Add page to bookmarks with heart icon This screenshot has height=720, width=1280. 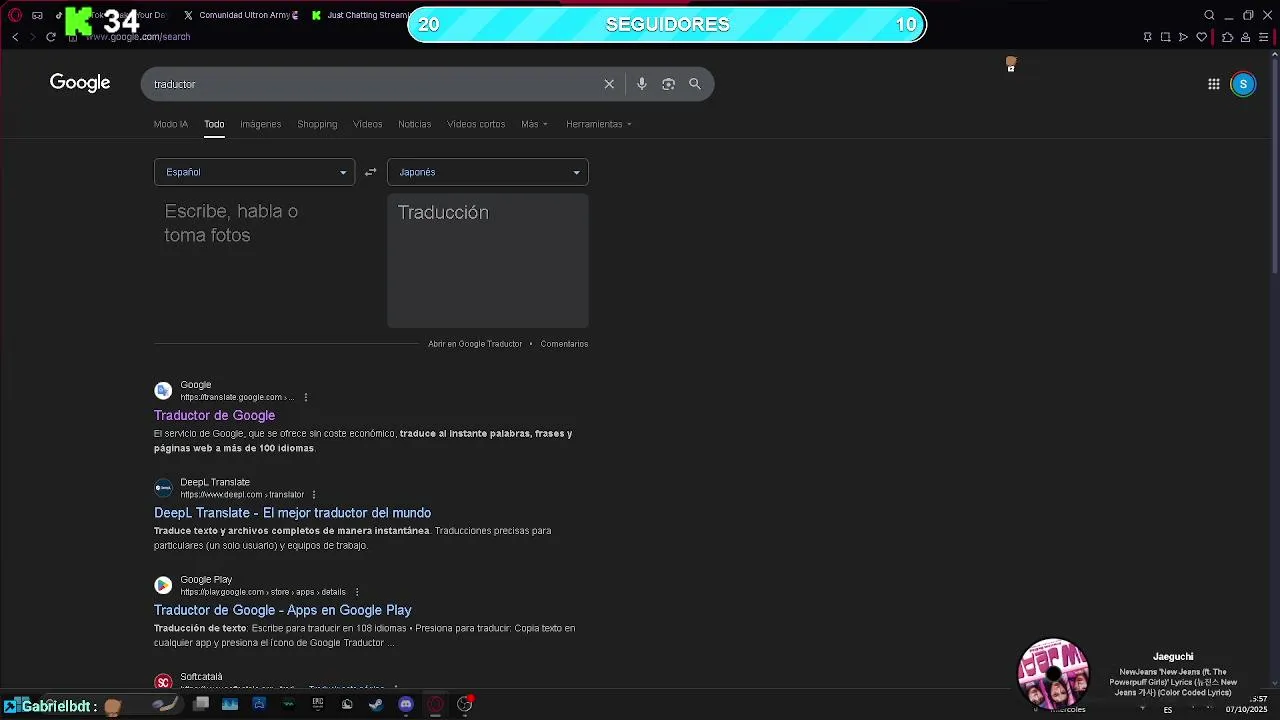coord(1201,37)
